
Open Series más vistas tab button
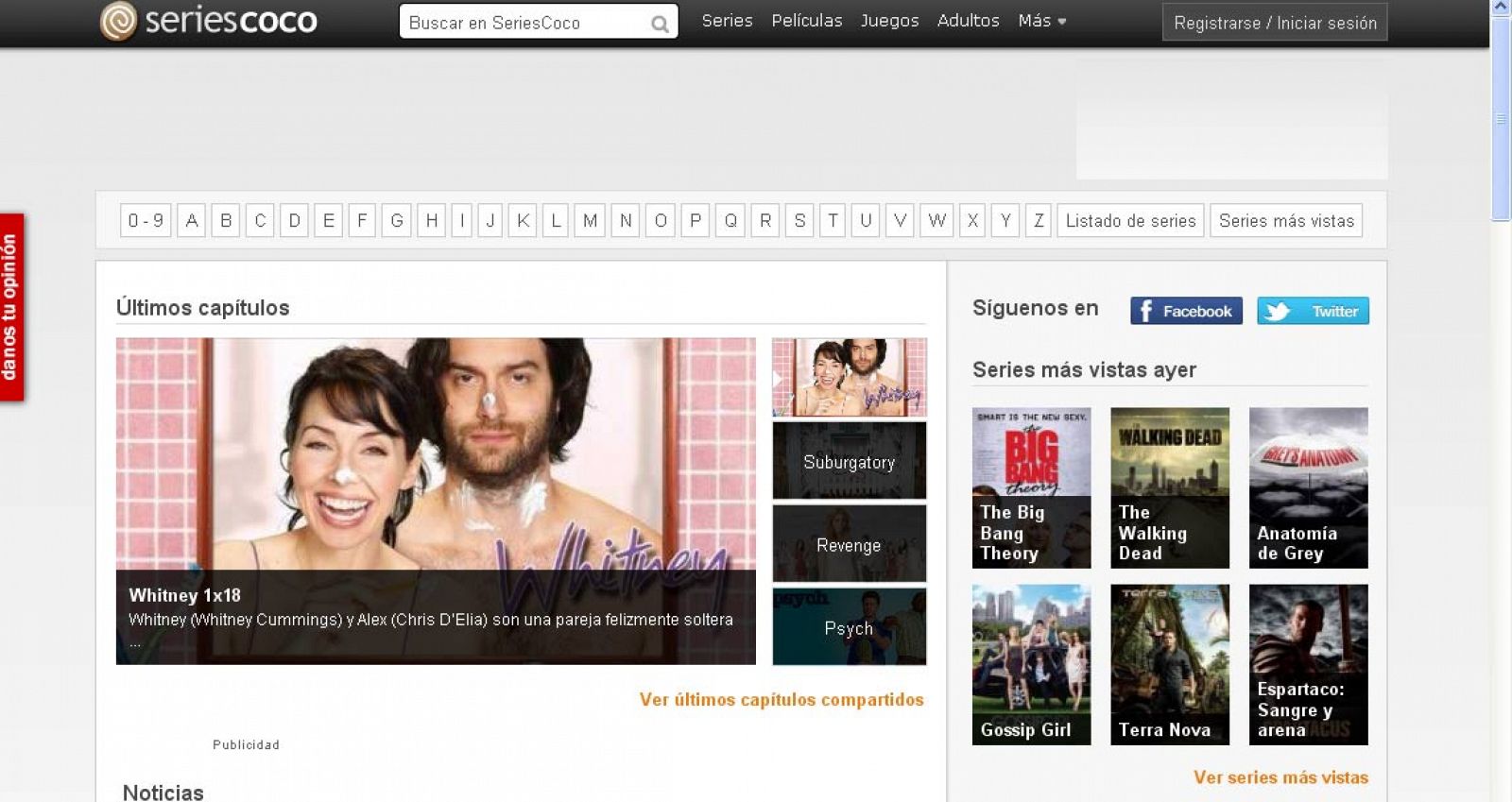point(1286,221)
